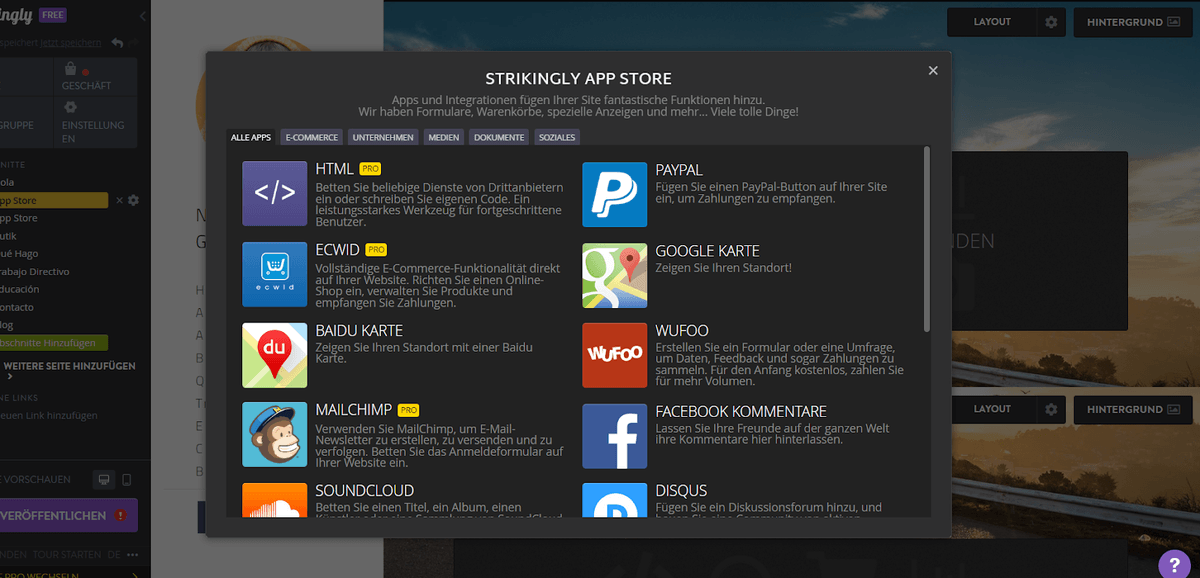Viewport: 1200px width, 578px height.
Task: Open the Qué Hago section
Action: point(20,253)
